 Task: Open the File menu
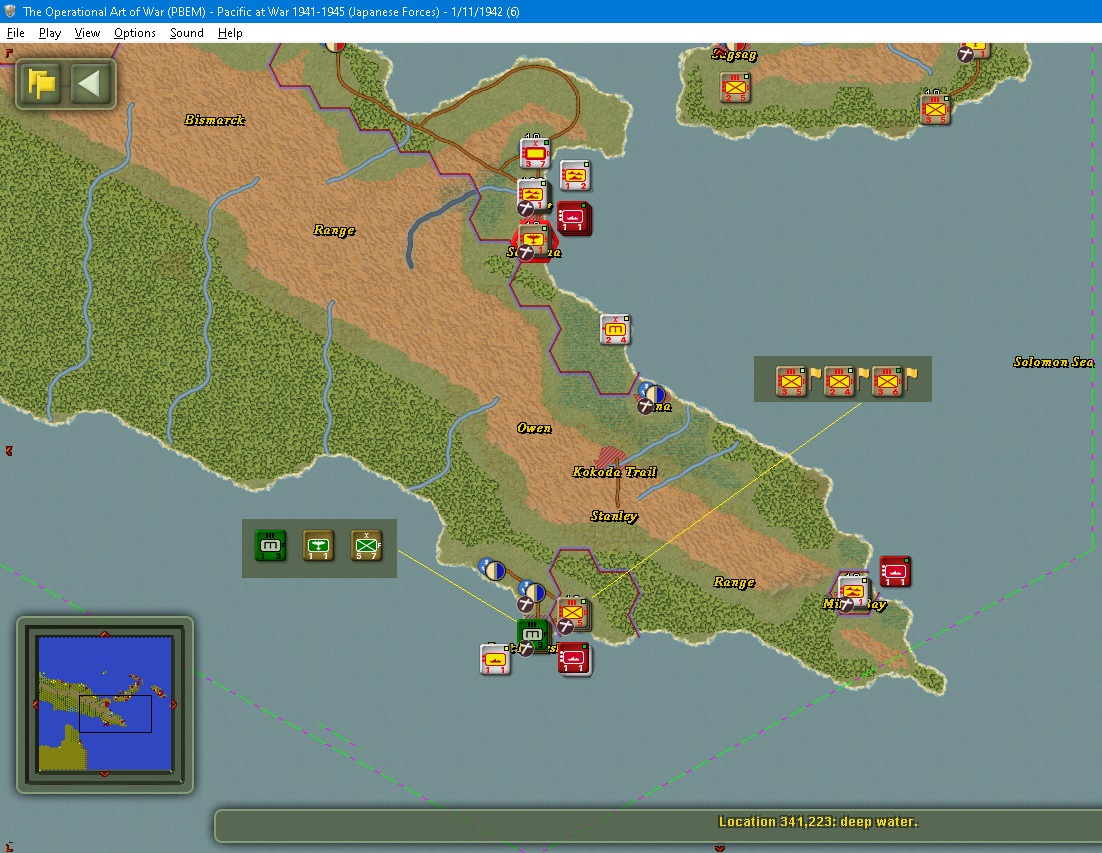tap(15, 33)
